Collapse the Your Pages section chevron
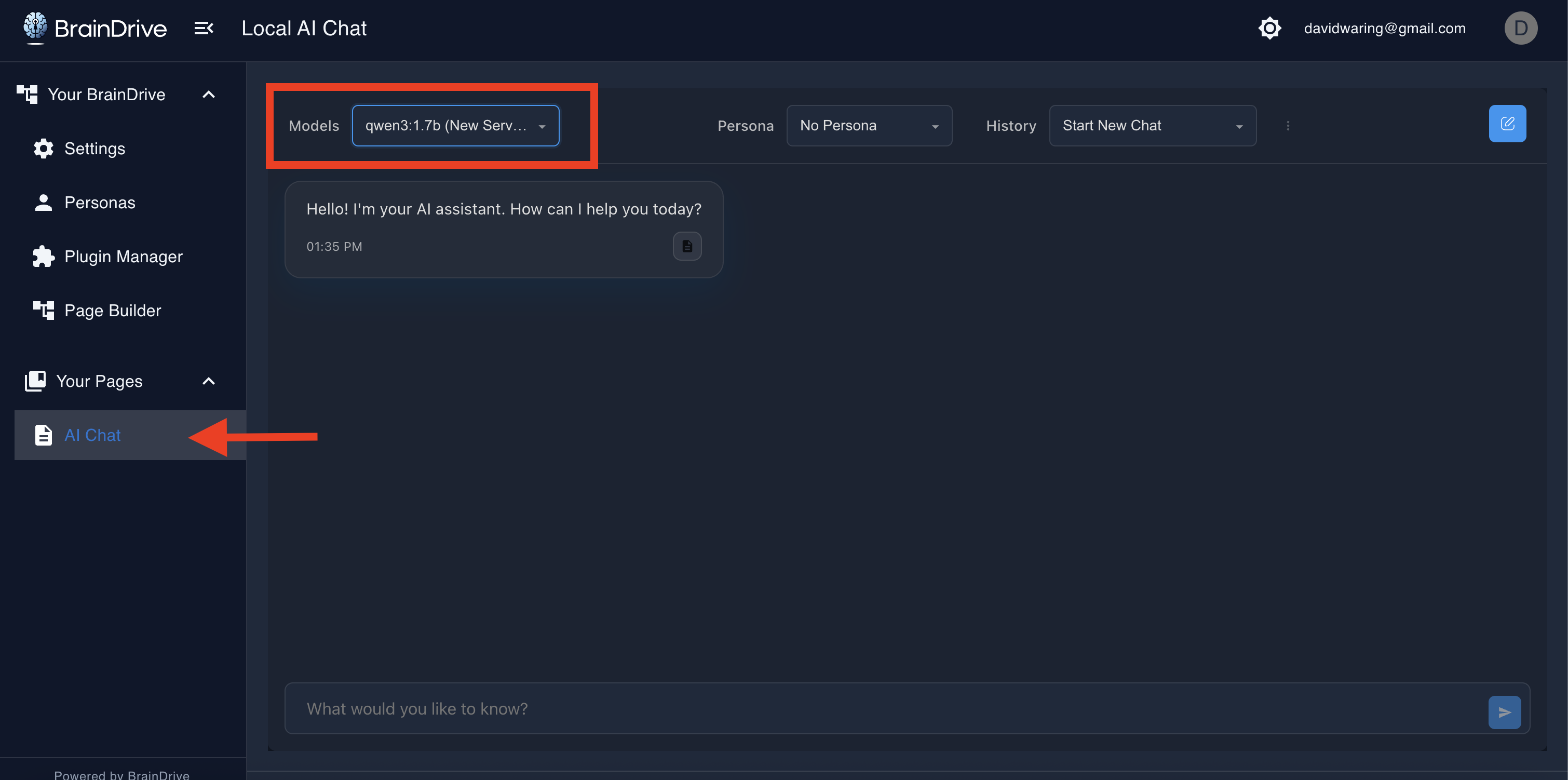This screenshot has height=780, width=1568. [x=208, y=381]
